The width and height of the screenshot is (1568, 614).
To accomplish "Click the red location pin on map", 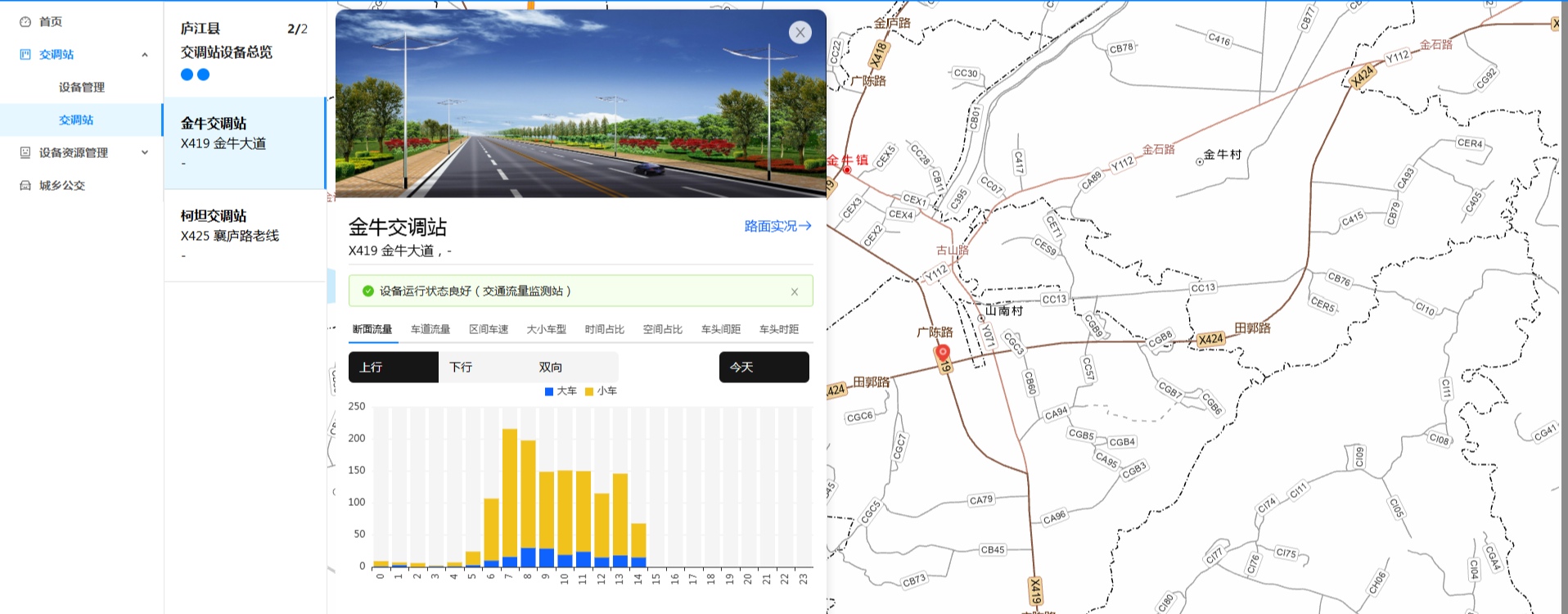I will pos(943,353).
